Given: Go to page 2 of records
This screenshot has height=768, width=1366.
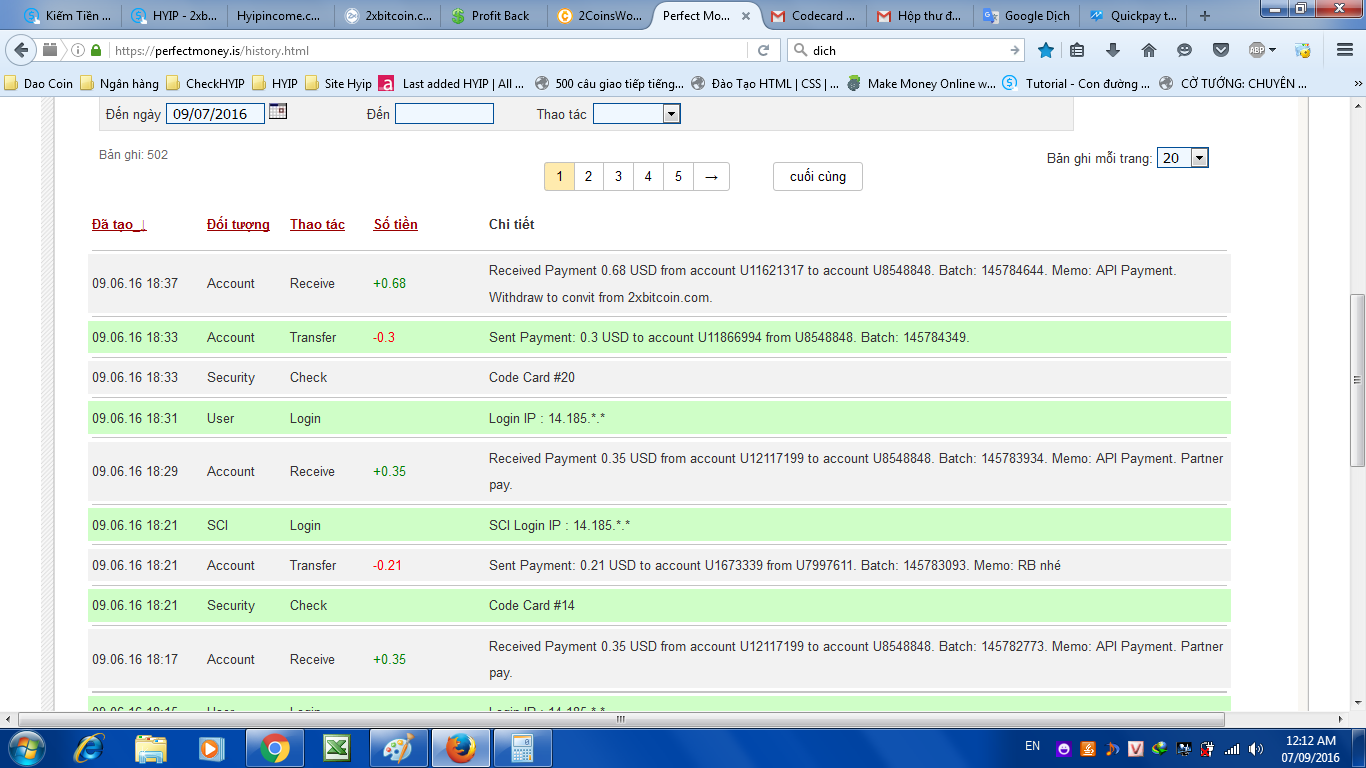Looking at the screenshot, I should (x=588, y=177).
